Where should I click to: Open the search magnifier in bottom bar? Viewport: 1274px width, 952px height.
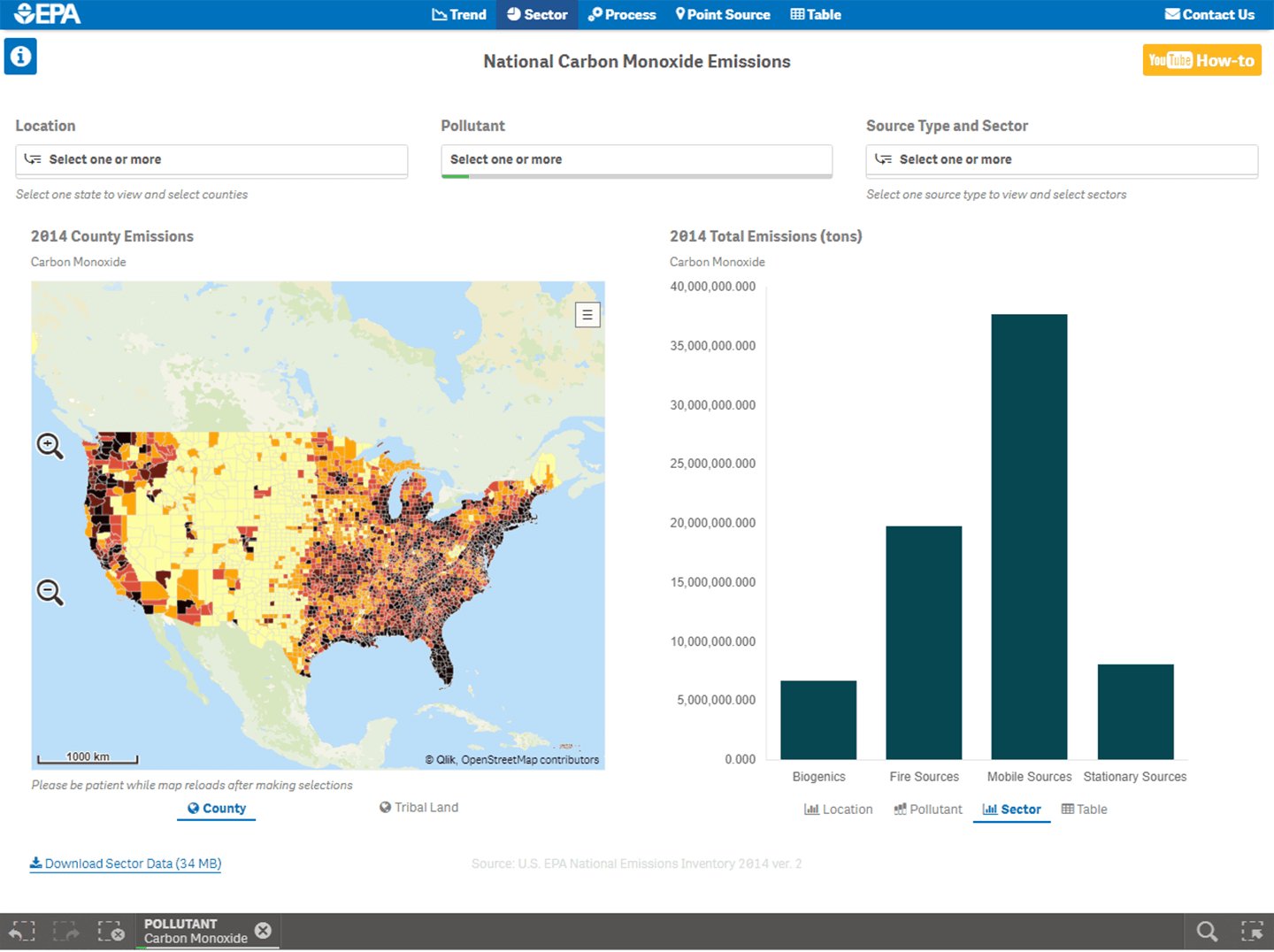[x=1207, y=931]
